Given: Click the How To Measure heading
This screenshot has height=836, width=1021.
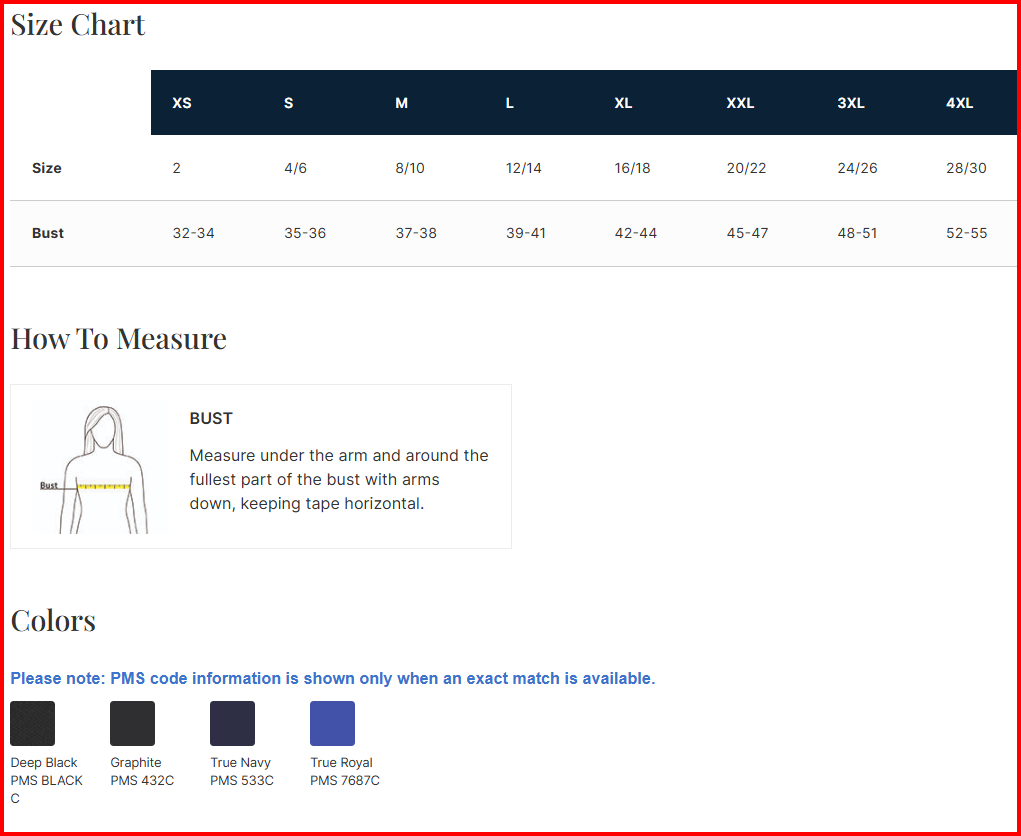Looking at the screenshot, I should [x=119, y=339].
